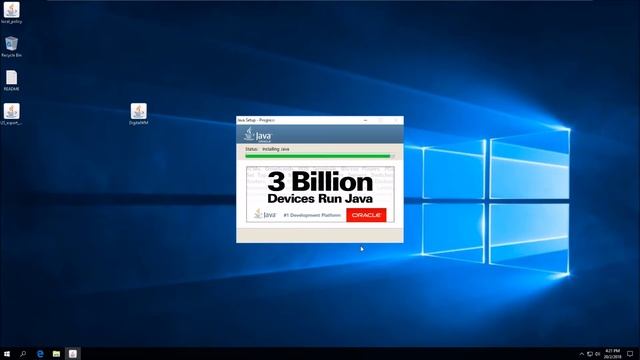Open network status tray icon
Viewport: 640px width, 360px height.
tap(590, 354)
